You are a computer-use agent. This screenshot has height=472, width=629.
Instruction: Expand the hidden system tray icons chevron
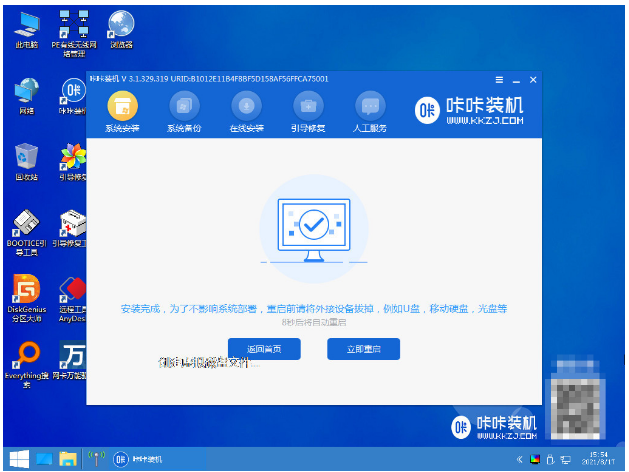pyautogui.click(x=519, y=460)
